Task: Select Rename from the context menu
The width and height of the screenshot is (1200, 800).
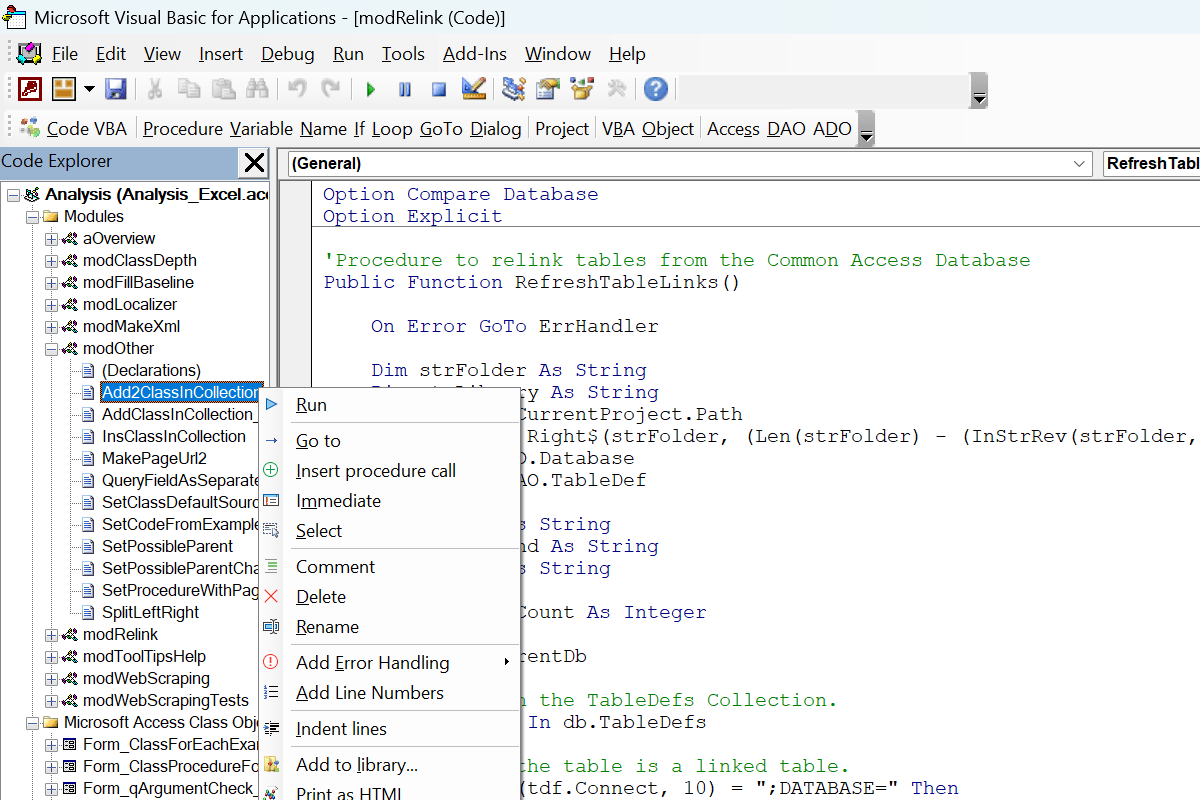Action: (322, 626)
